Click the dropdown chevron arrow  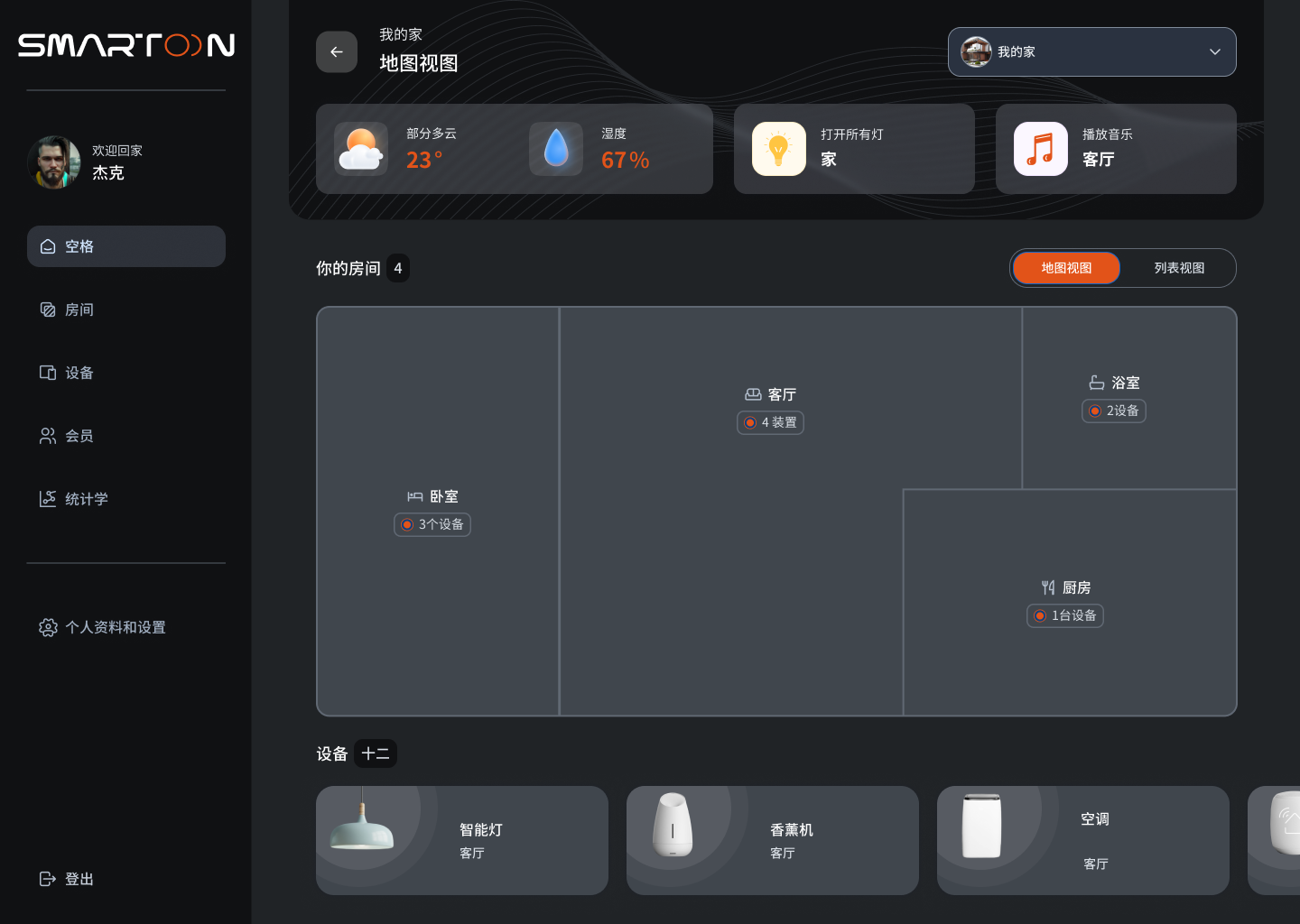click(1214, 52)
